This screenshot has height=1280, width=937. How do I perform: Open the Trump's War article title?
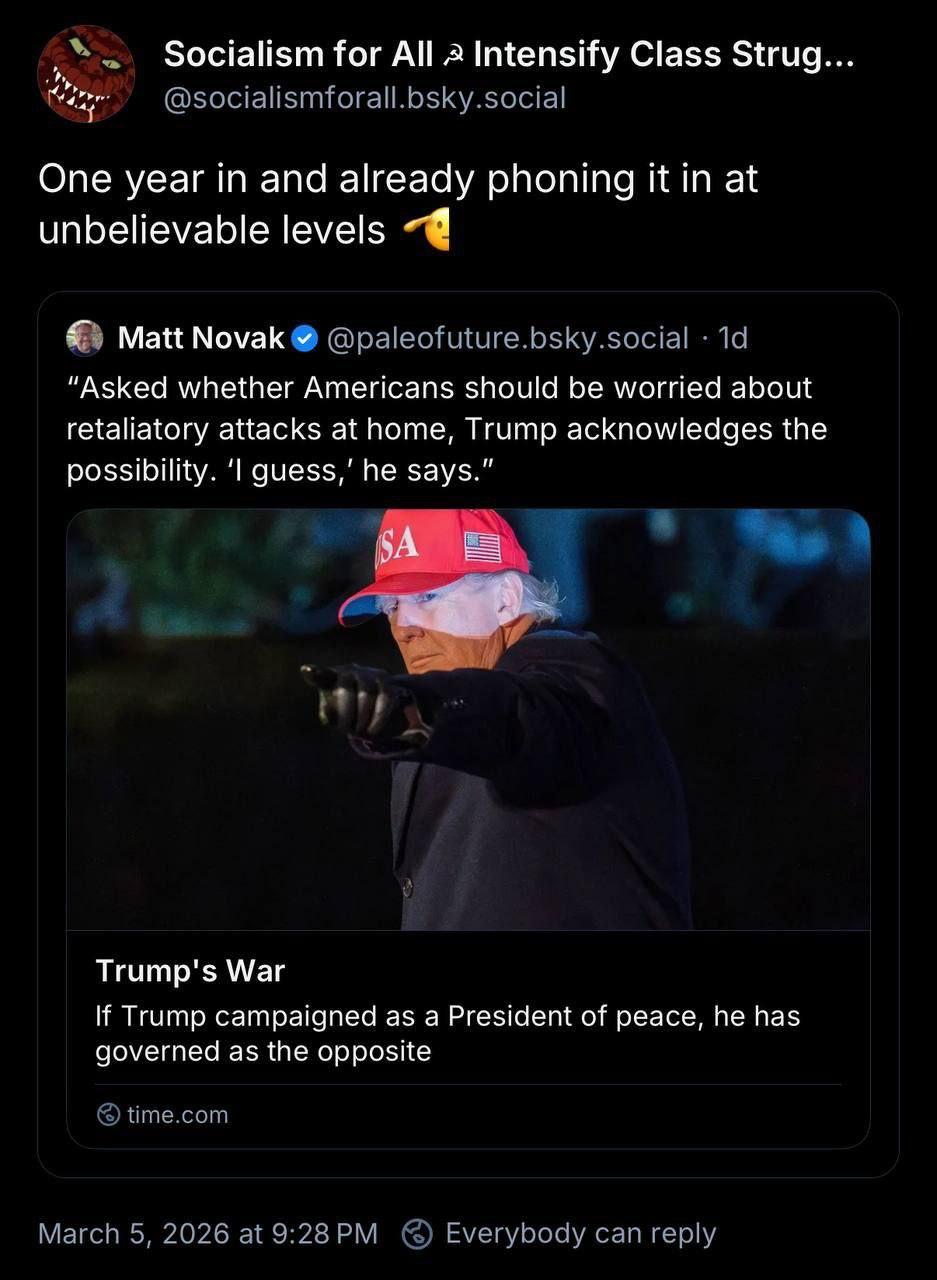click(190, 970)
